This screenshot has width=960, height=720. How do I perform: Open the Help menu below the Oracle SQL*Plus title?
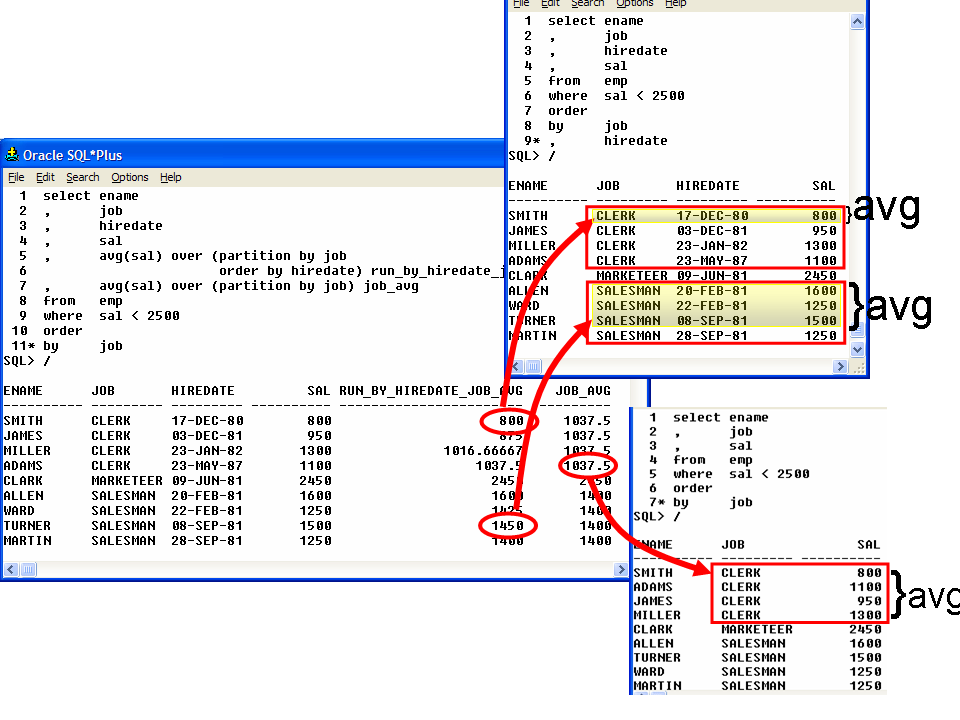171,177
